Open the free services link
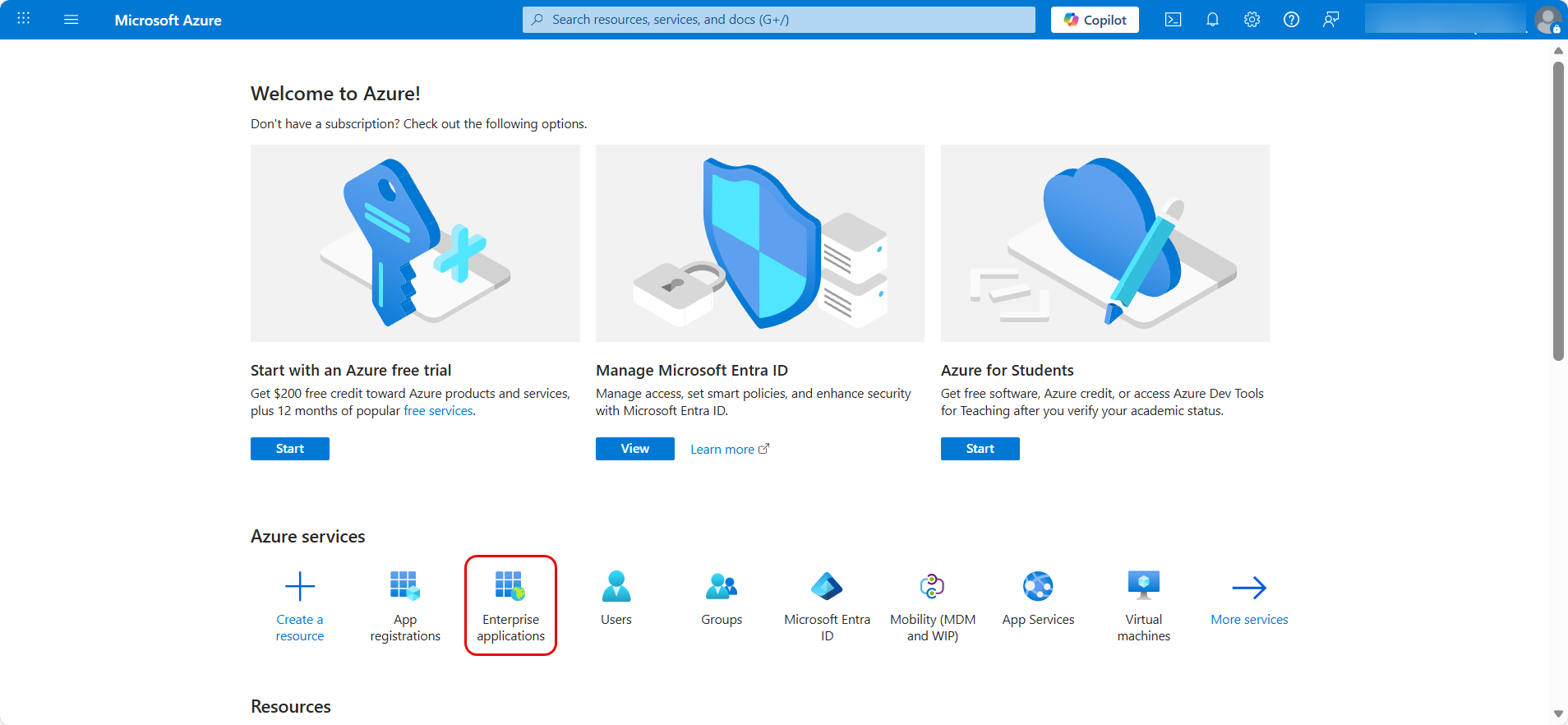The height and width of the screenshot is (725, 1568). coord(438,411)
